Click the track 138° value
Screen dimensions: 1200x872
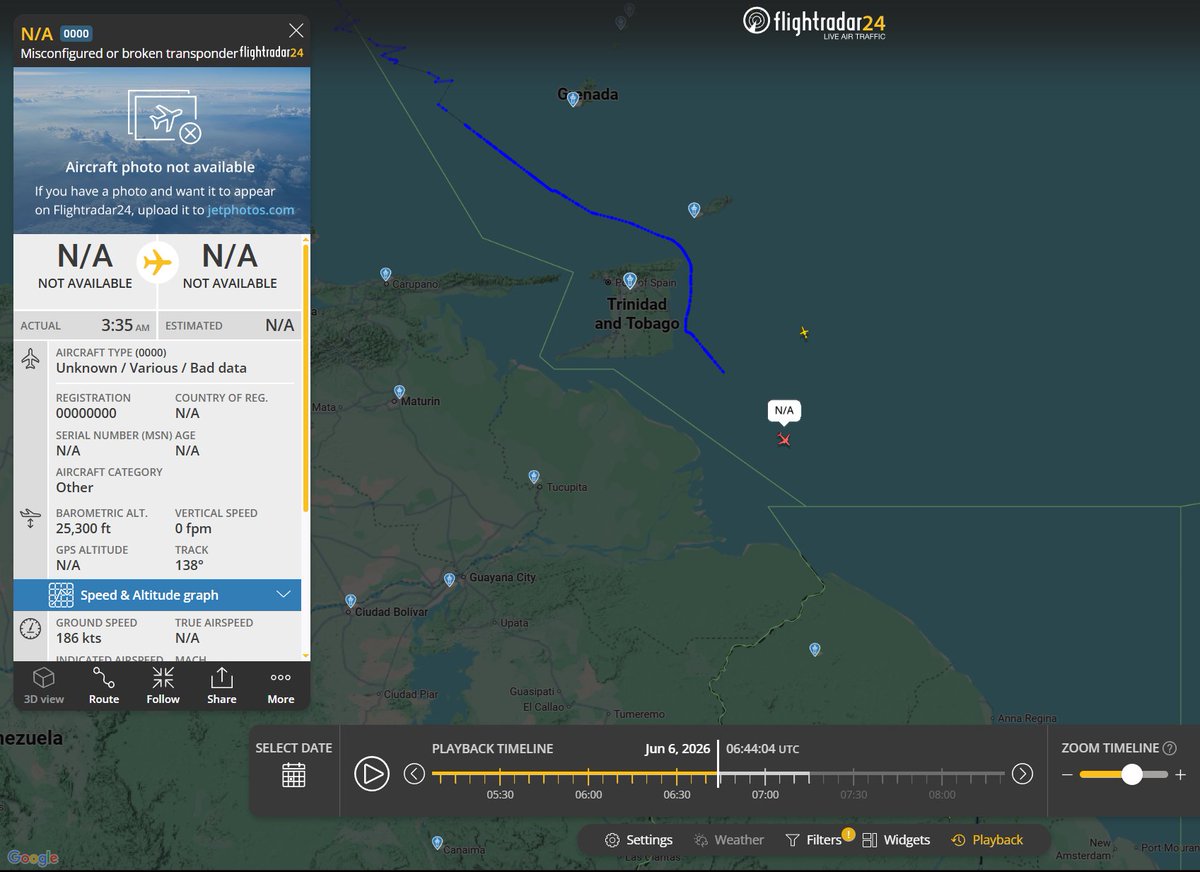click(x=189, y=565)
